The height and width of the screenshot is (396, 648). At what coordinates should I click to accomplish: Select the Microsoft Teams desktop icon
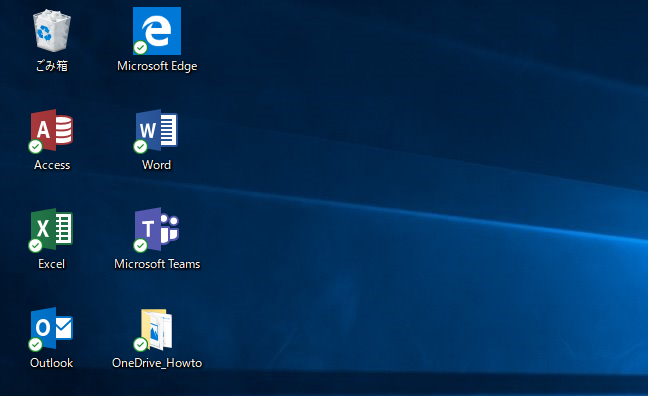(156, 229)
